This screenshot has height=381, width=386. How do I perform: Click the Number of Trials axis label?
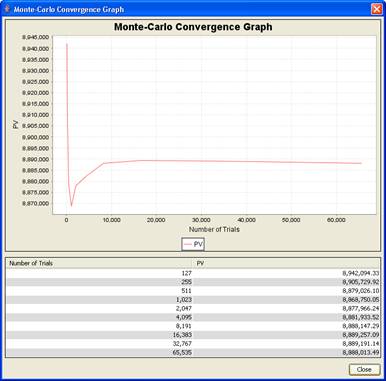click(x=214, y=229)
